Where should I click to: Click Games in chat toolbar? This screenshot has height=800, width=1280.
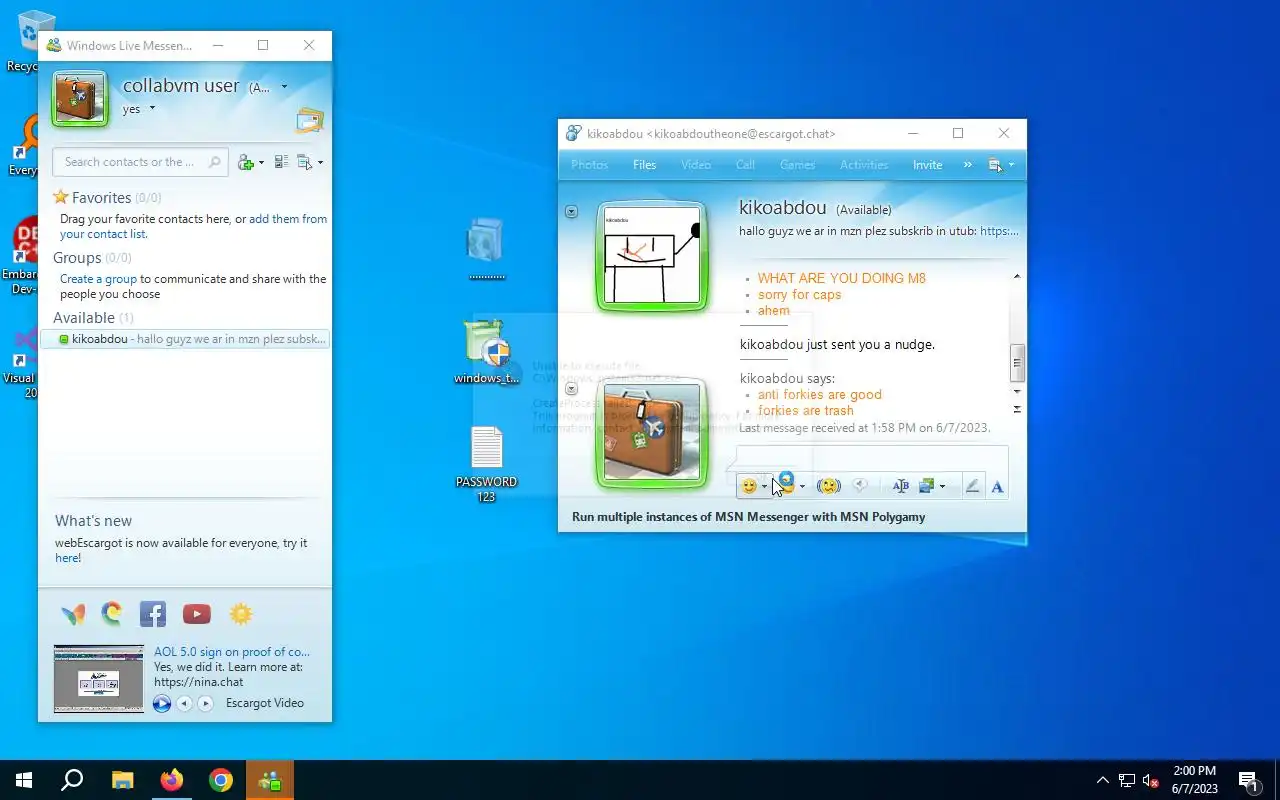[797, 165]
